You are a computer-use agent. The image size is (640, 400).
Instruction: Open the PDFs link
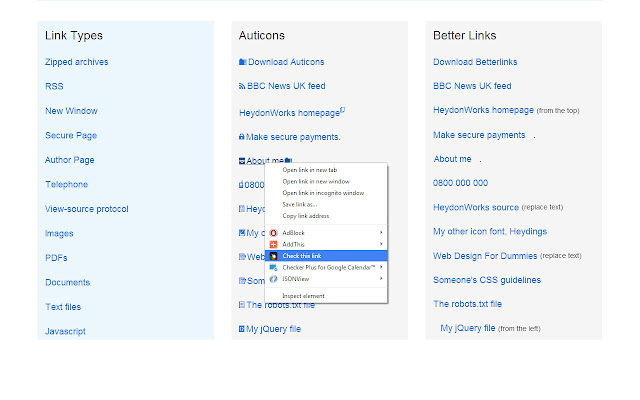56,258
